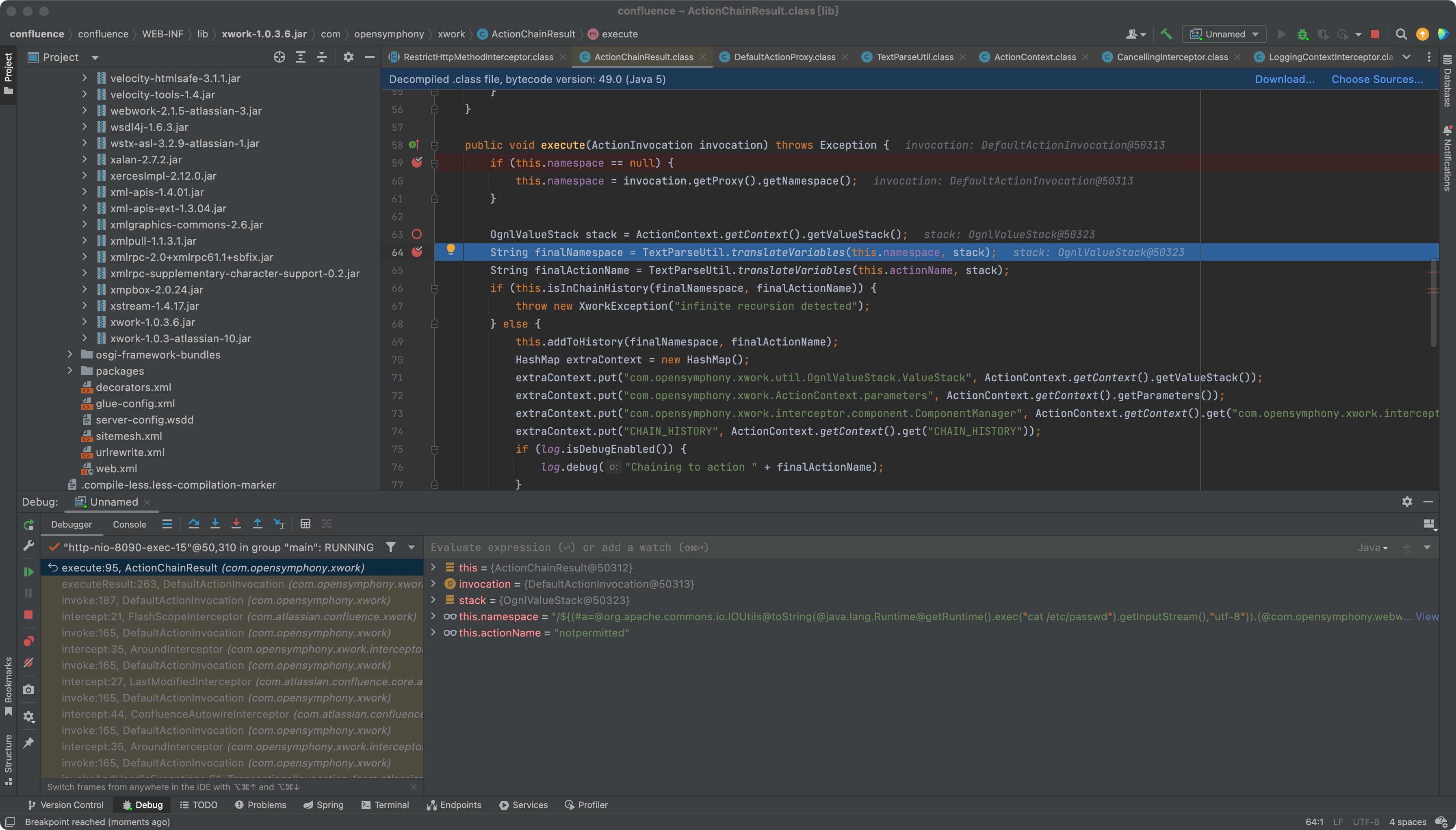The width and height of the screenshot is (1456, 830).
Task: Open Terminal tool window
Action: [x=385, y=805]
